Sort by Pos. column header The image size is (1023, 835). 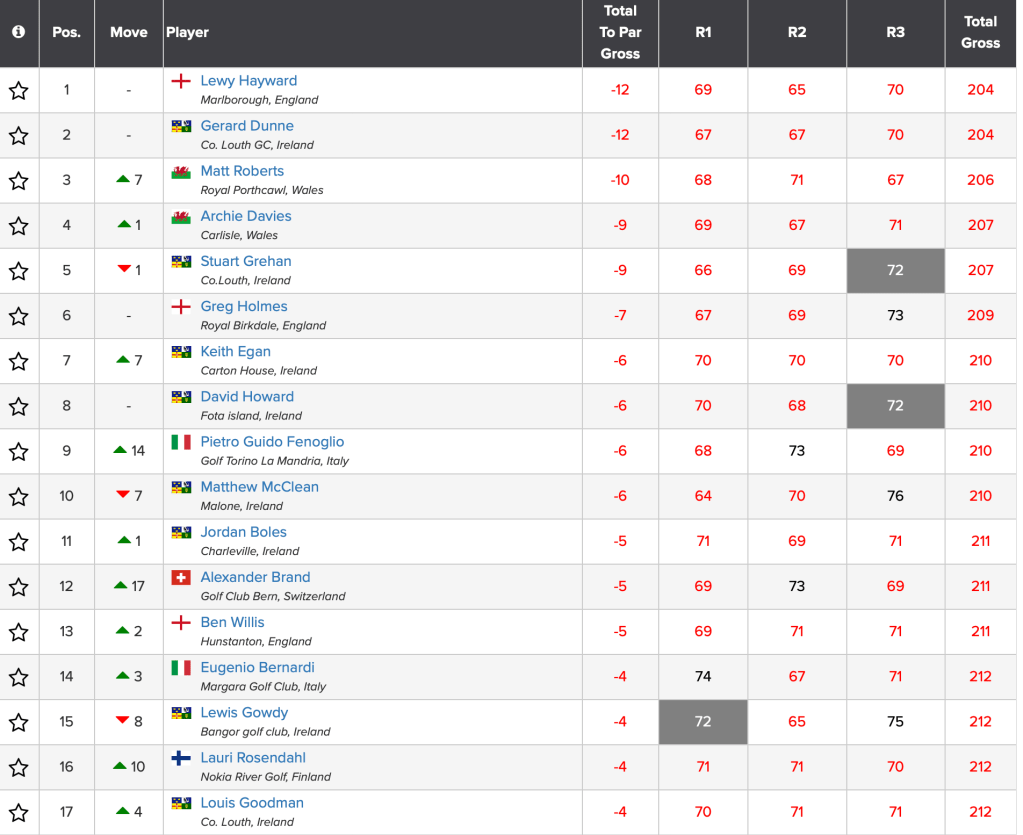(x=66, y=32)
